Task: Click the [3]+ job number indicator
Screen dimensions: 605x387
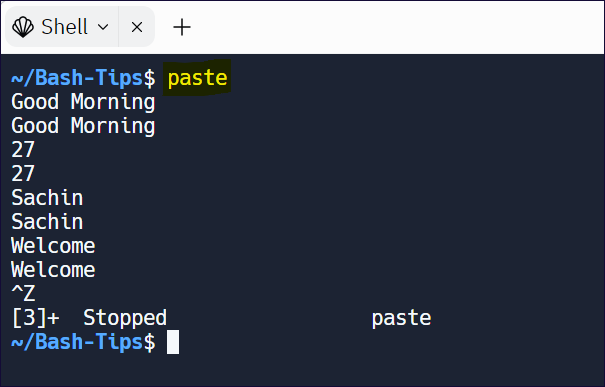Action: click(x=35, y=318)
